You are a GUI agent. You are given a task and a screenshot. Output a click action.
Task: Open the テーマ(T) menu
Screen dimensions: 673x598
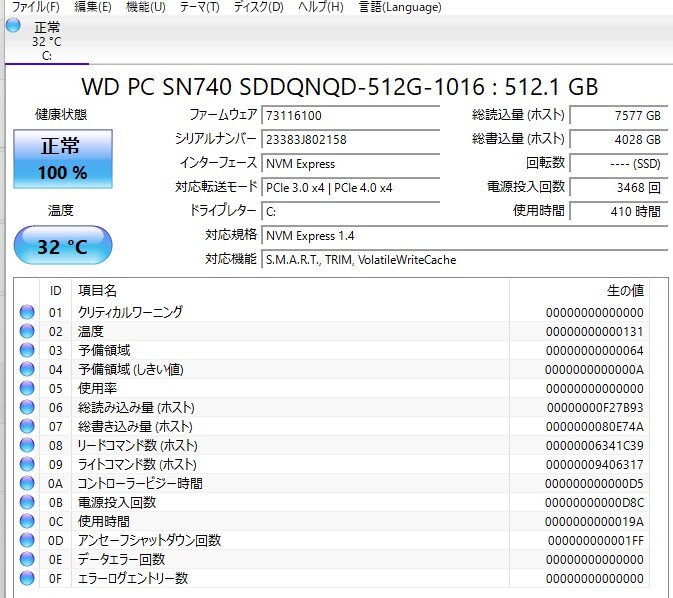click(199, 7)
